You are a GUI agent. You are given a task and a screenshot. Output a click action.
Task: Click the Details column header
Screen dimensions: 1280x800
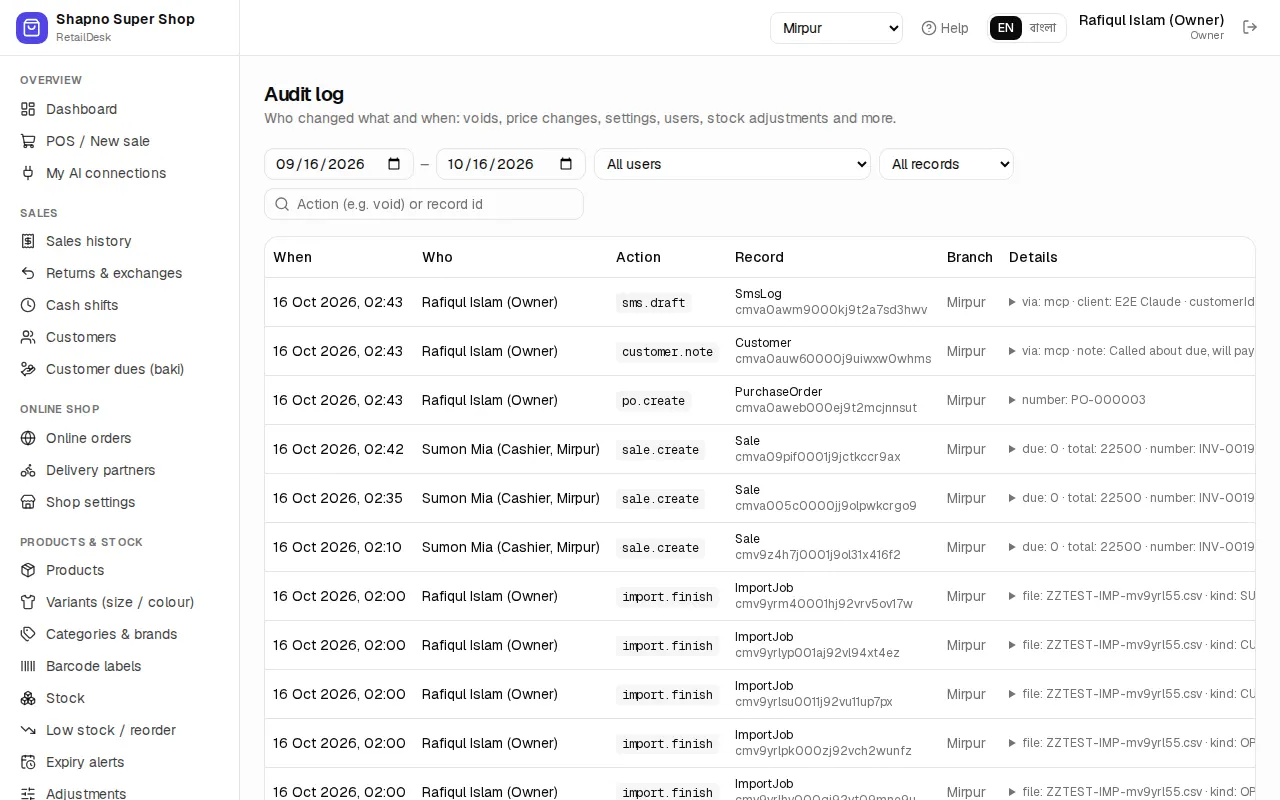pos(1033,257)
